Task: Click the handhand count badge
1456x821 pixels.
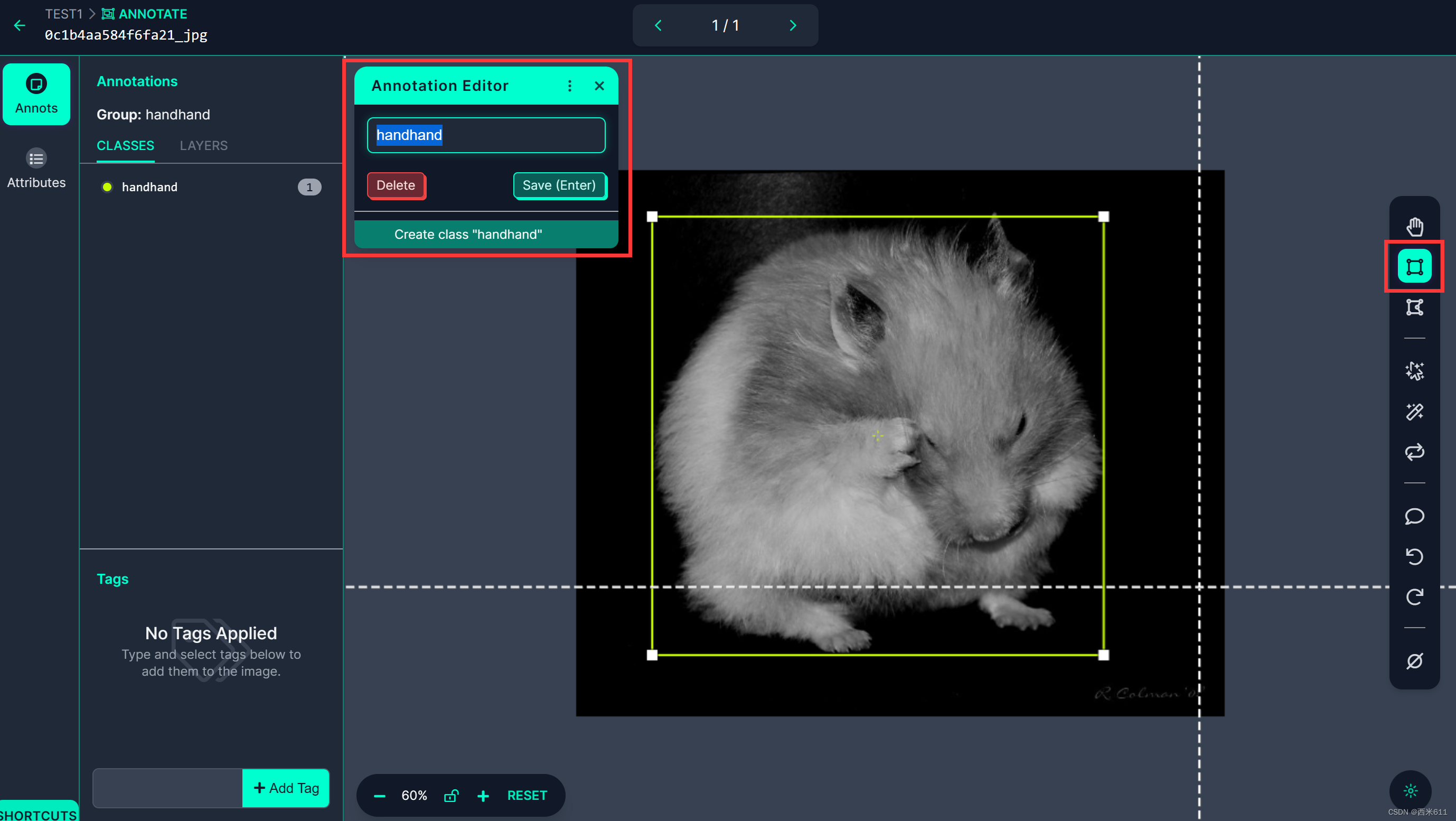Action: 309,187
